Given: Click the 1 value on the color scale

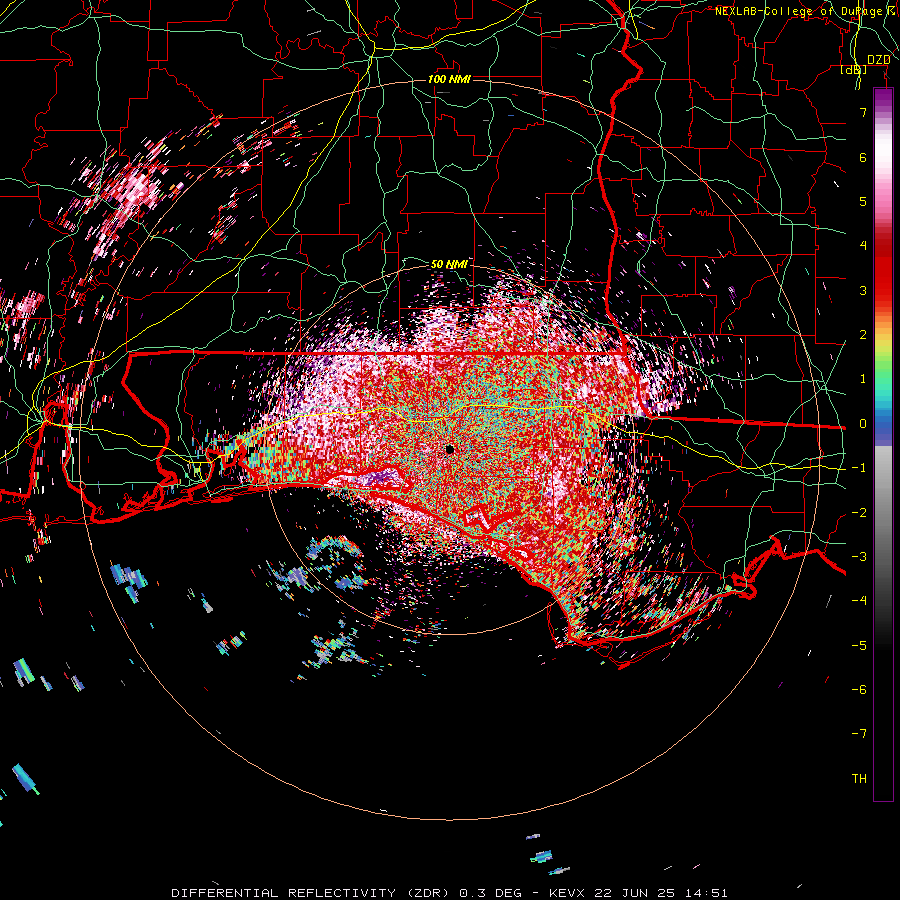Looking at the screenshot, I should click(x=863, y=379).
